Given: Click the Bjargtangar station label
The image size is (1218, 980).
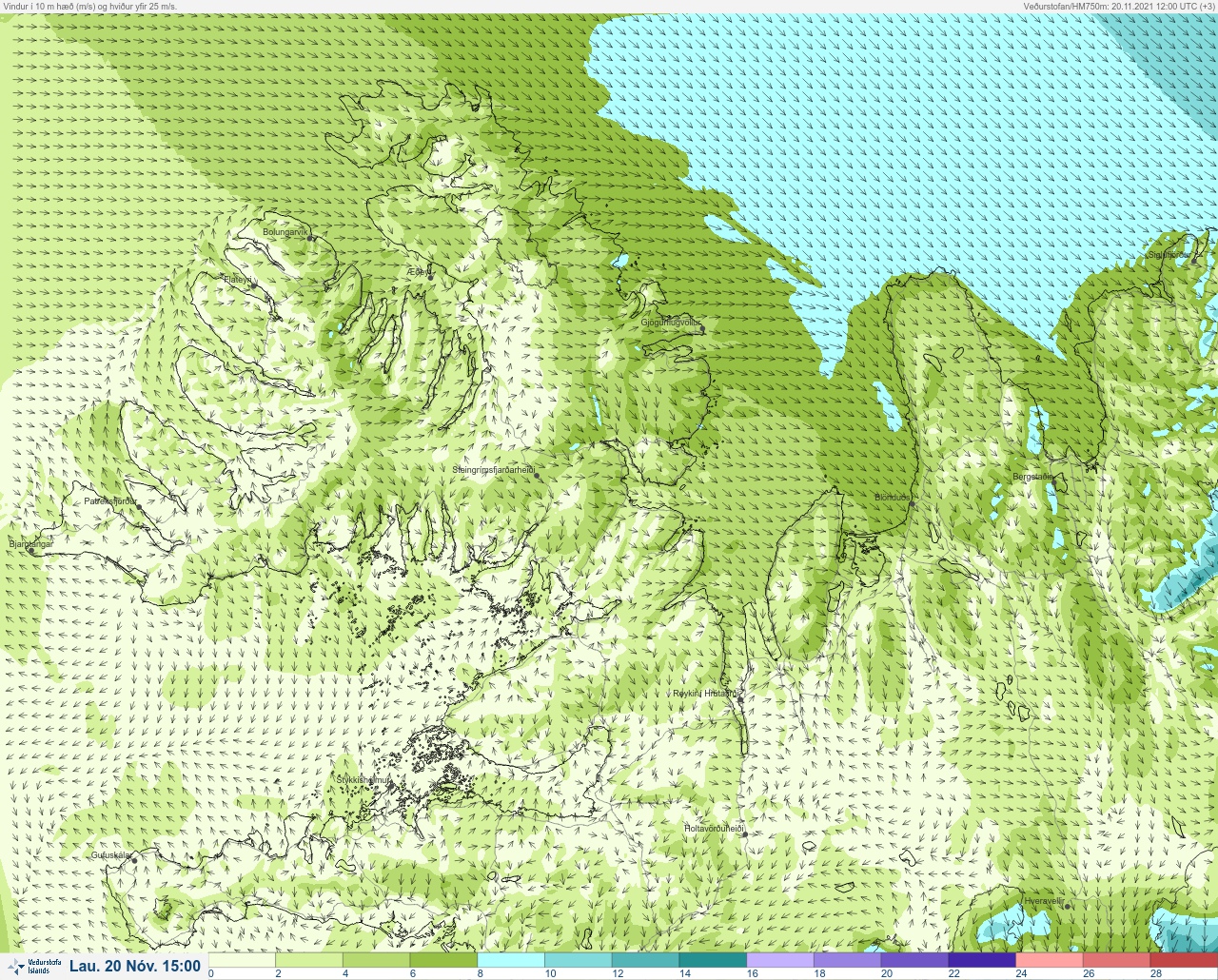Looking at the screenshot, I should [x=30, y=544].
